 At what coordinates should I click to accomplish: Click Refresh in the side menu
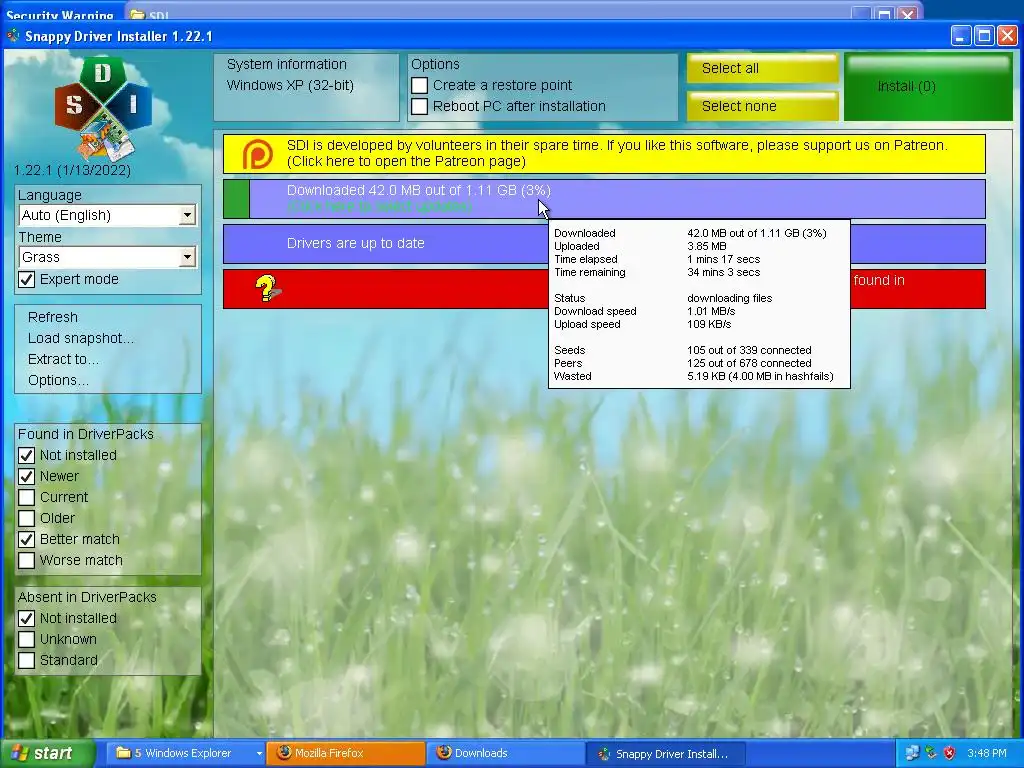53,317
